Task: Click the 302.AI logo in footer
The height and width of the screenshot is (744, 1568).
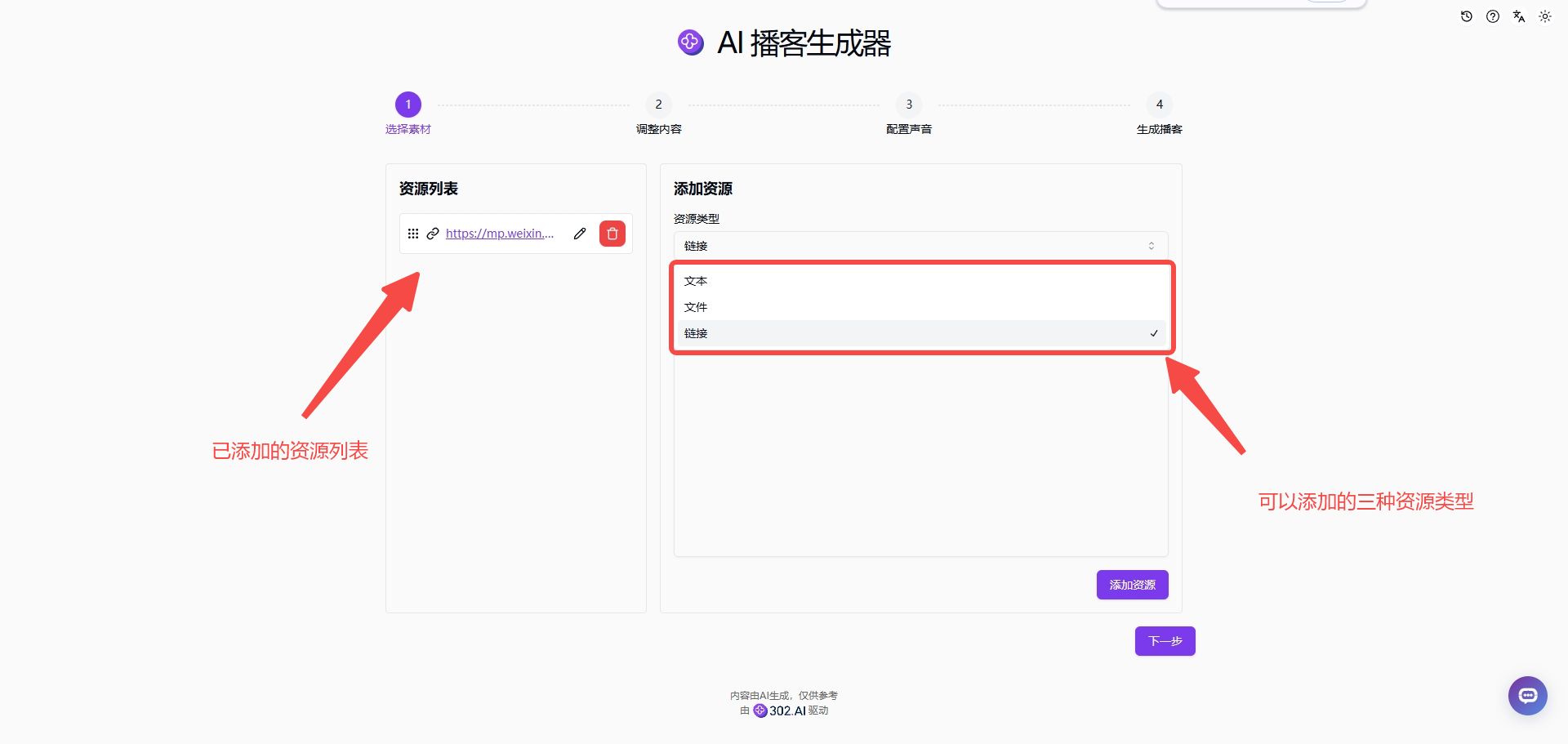Action: pyautogui.click(x=779, y=711)
